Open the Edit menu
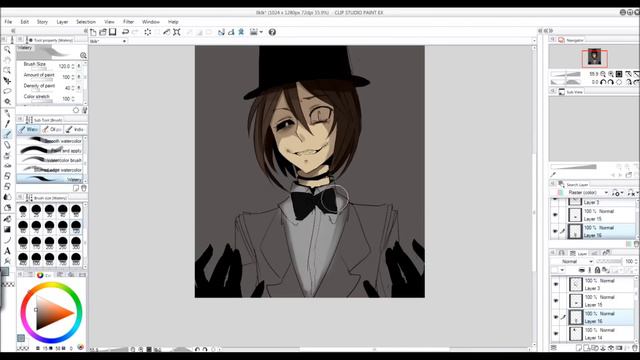 point(24,22)
